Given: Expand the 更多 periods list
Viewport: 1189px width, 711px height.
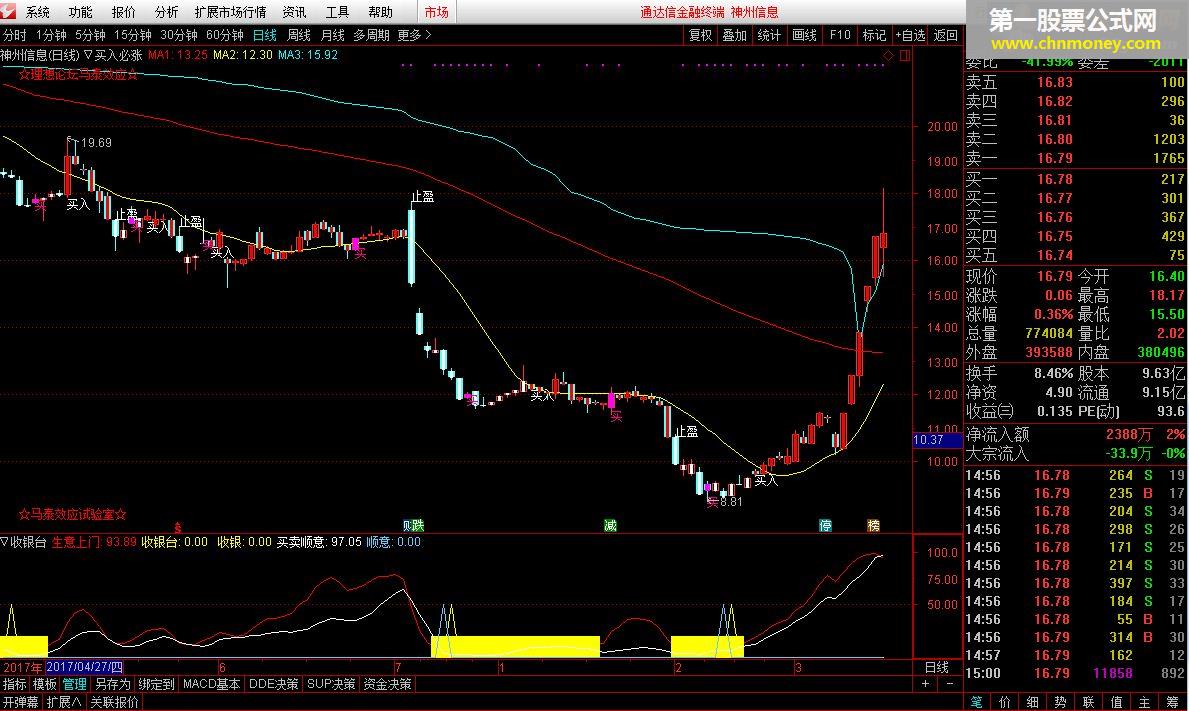Looking at the screenshot, I should pyautogui.click(x=413, y=35).
